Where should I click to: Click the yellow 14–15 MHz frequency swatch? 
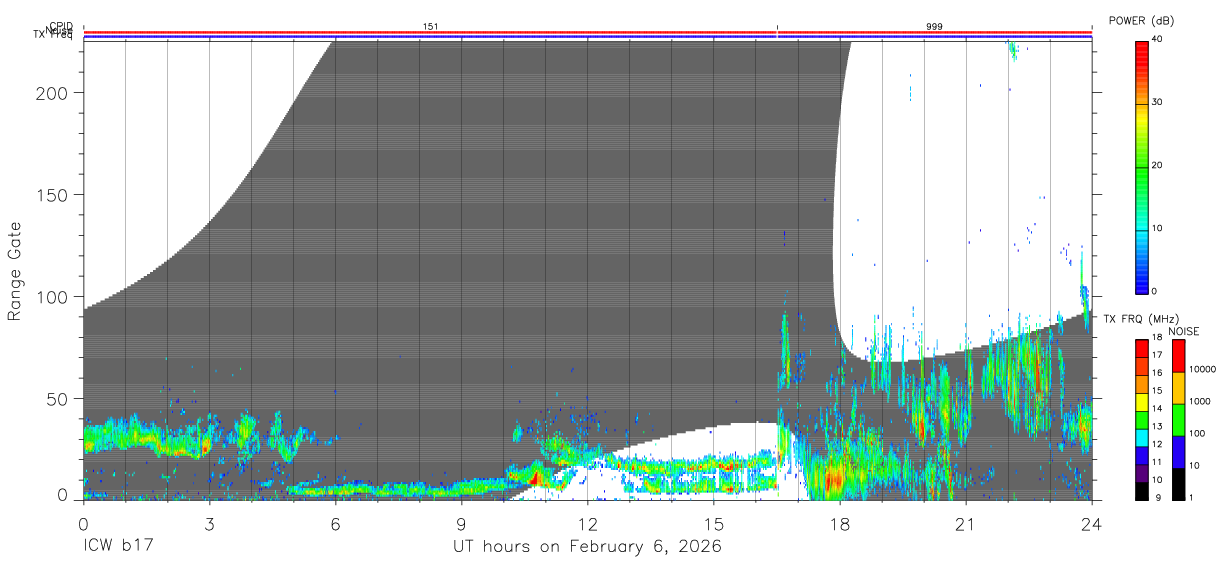[1141, 400]
